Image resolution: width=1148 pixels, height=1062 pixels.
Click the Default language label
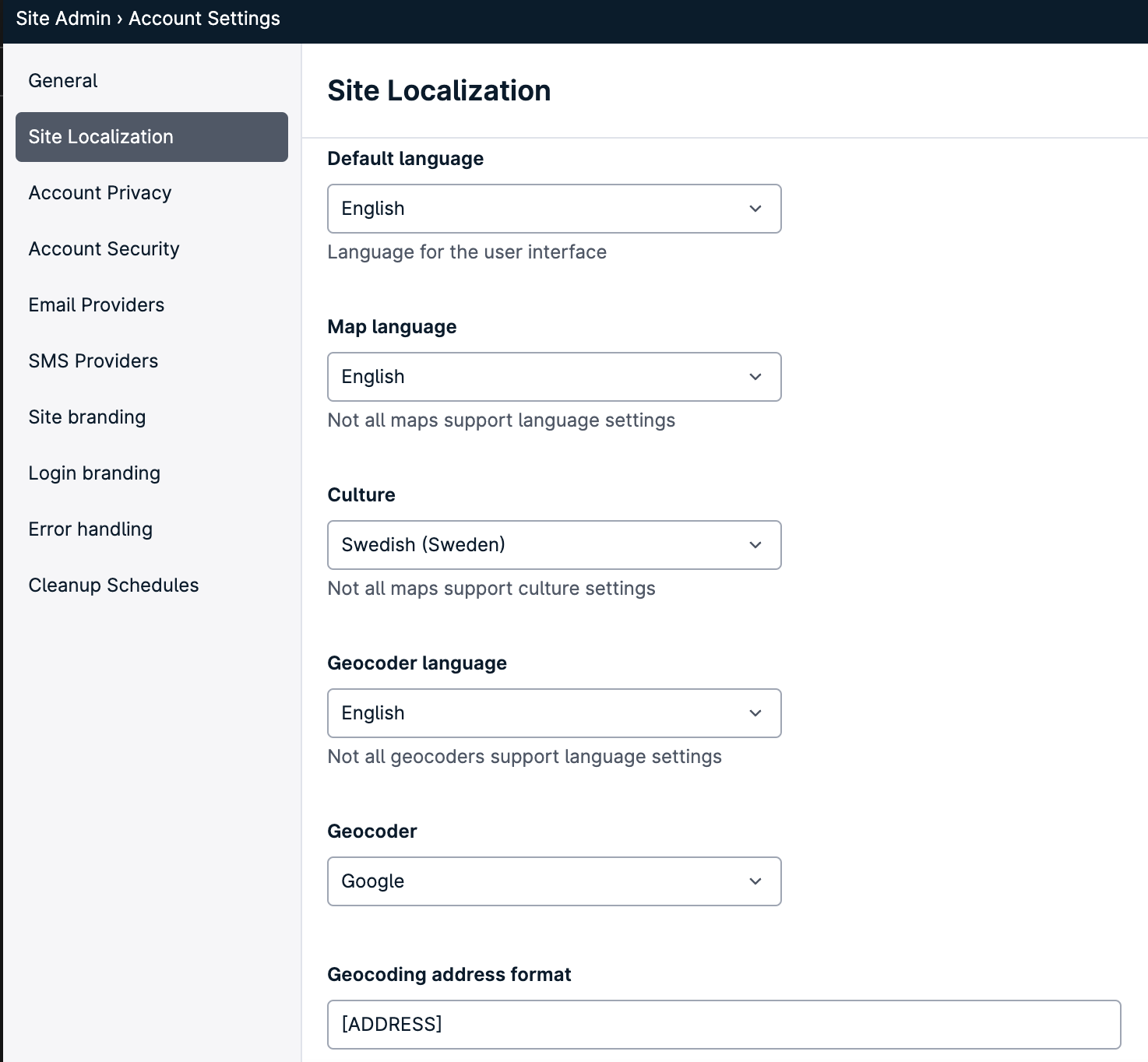coord(406,159)
